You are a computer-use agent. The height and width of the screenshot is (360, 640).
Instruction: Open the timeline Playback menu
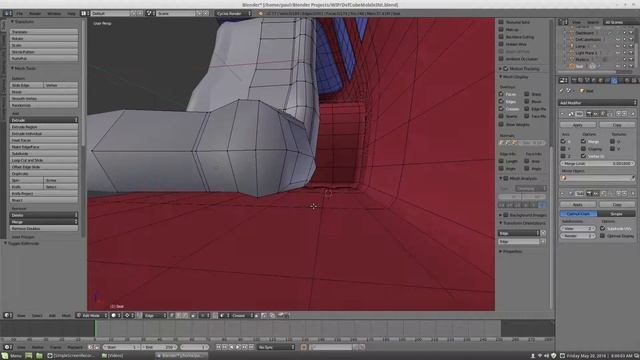tap(75, 347)
